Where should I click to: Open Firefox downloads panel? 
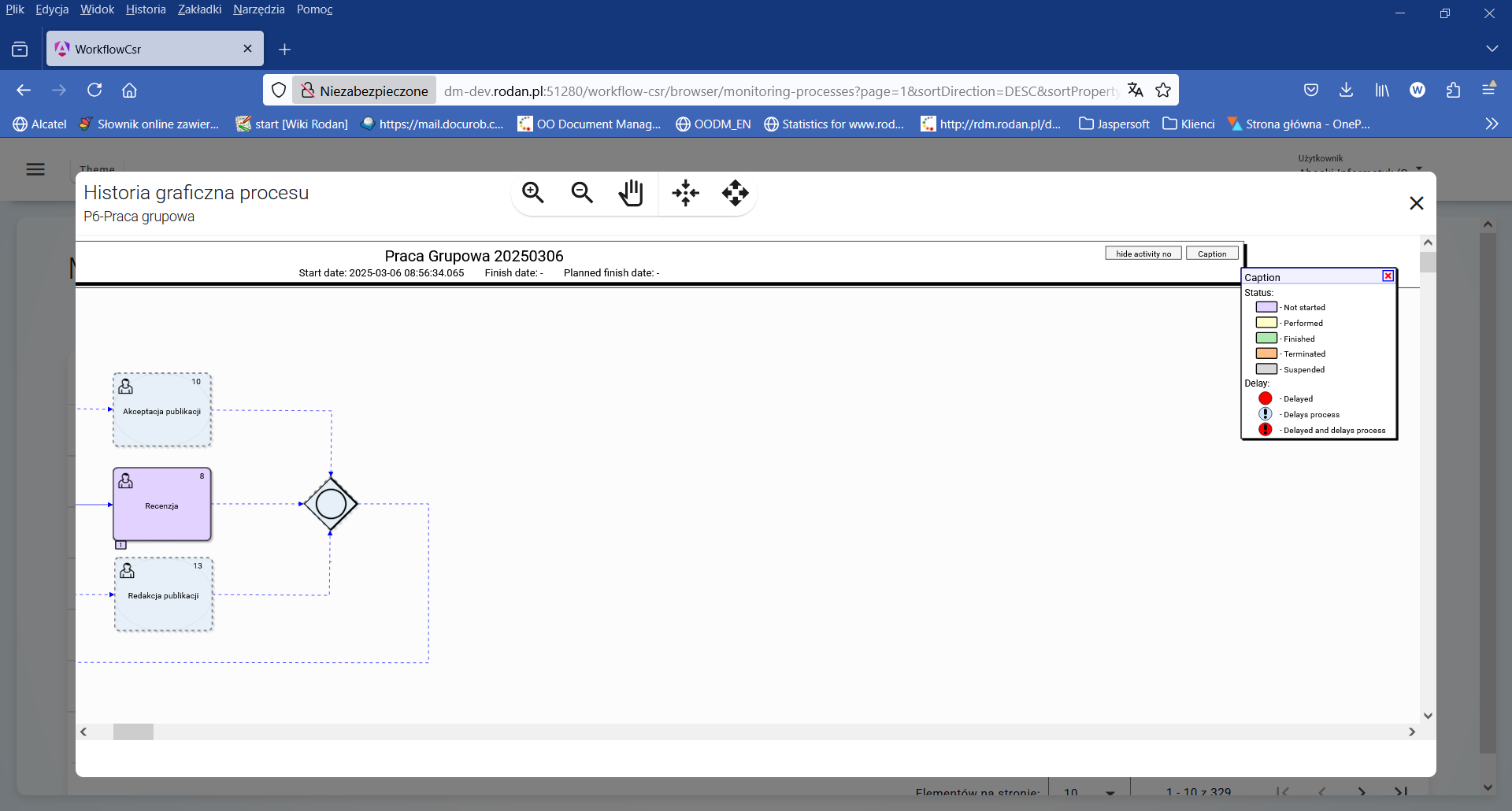click(x=1346, y=90)
